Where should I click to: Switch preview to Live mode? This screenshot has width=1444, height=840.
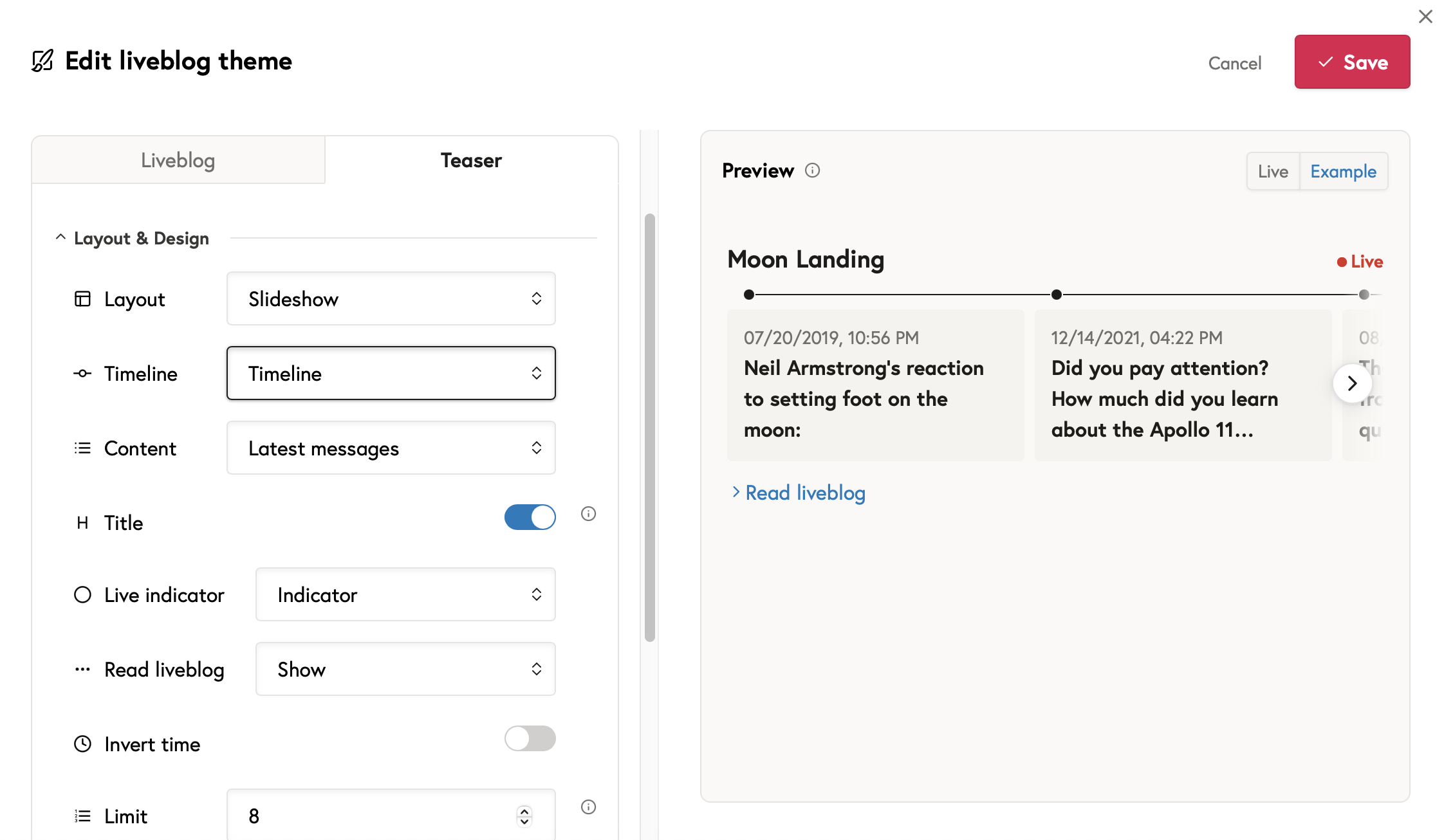[1273, 172]
